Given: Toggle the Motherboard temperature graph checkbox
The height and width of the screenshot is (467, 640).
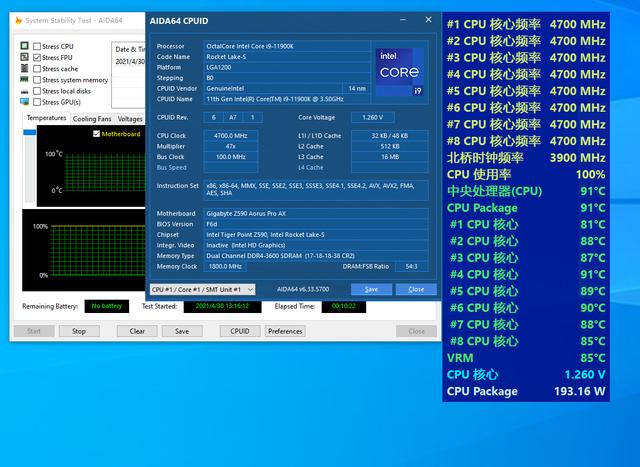Looking at the screenshot, I should [x=96, y=134].
